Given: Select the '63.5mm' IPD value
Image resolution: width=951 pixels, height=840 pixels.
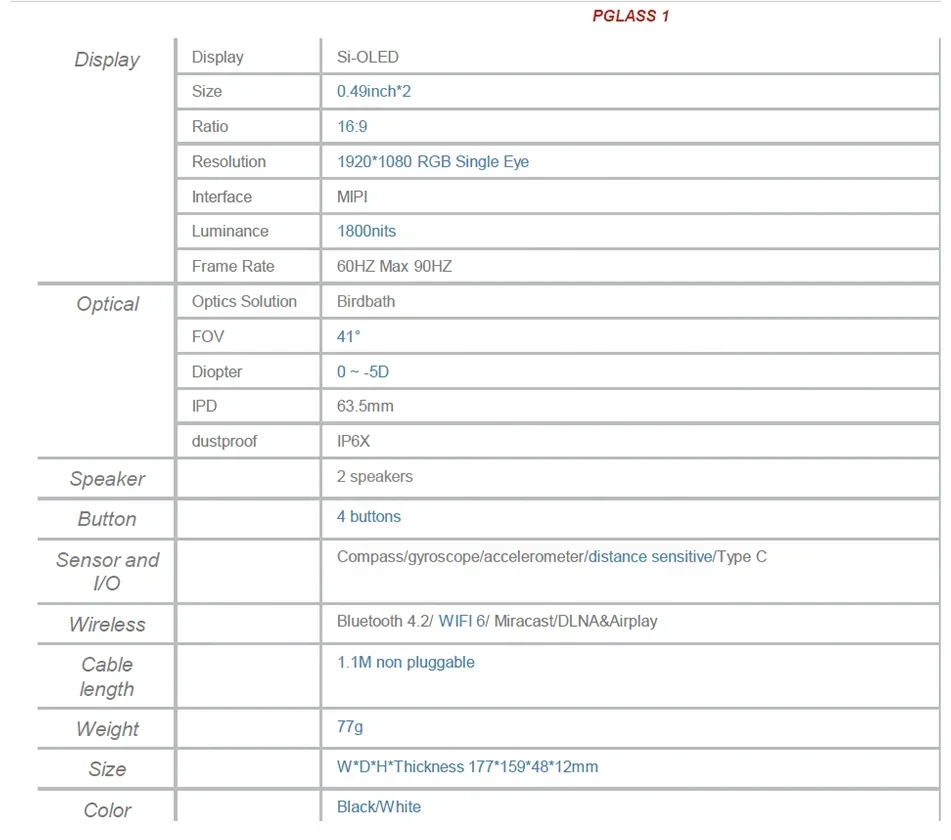Looking at the screenshot, I should coord(365,406).
